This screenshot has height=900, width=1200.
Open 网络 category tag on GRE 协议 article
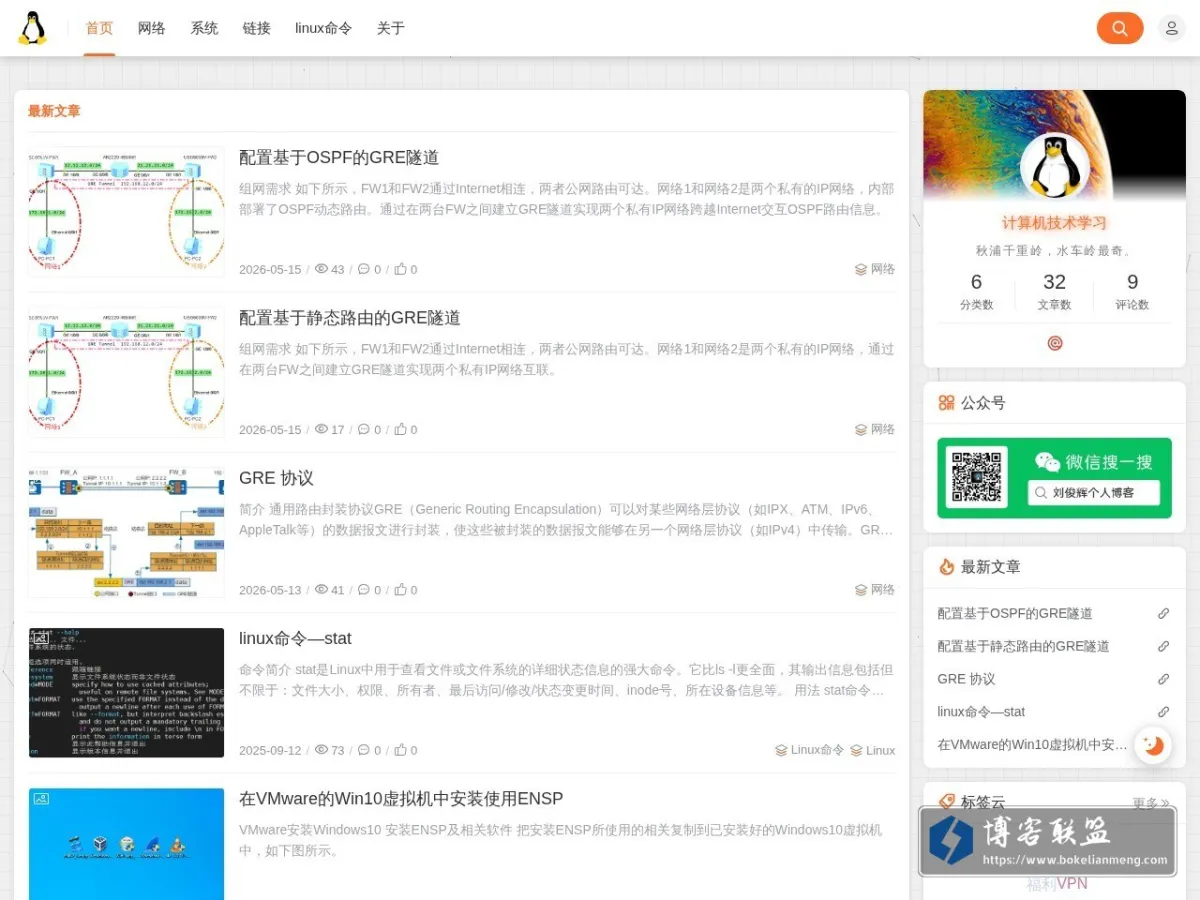click(x=875, y=590)
